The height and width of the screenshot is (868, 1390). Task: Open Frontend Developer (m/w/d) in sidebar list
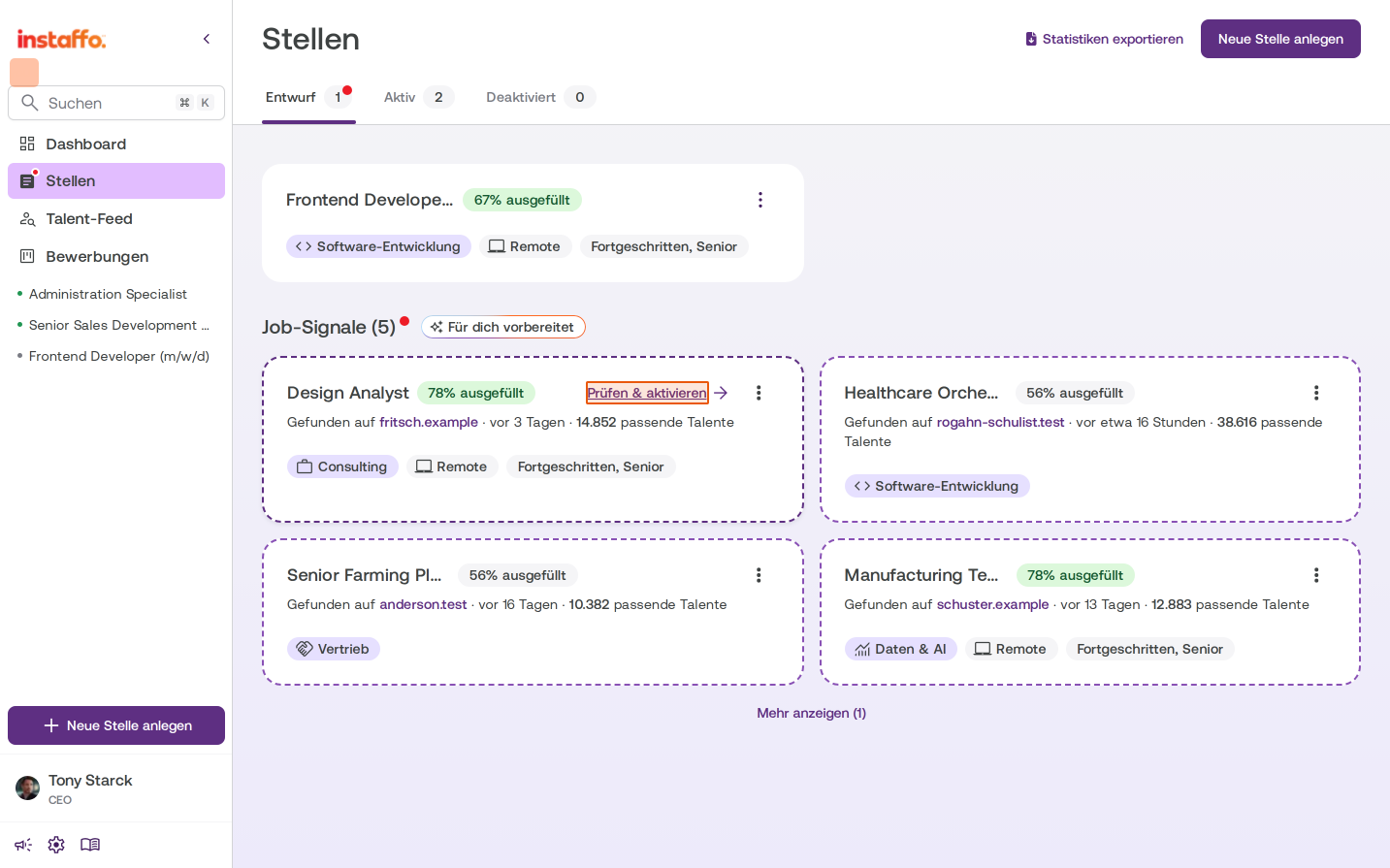pyautogui.click(x=118, y=356)
